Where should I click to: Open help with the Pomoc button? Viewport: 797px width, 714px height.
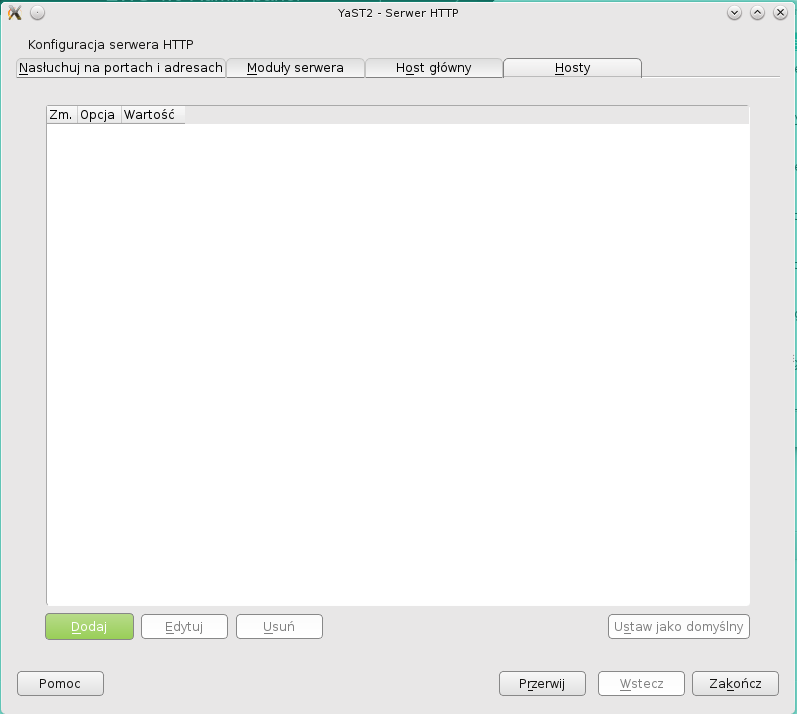(x=60, y=683)
